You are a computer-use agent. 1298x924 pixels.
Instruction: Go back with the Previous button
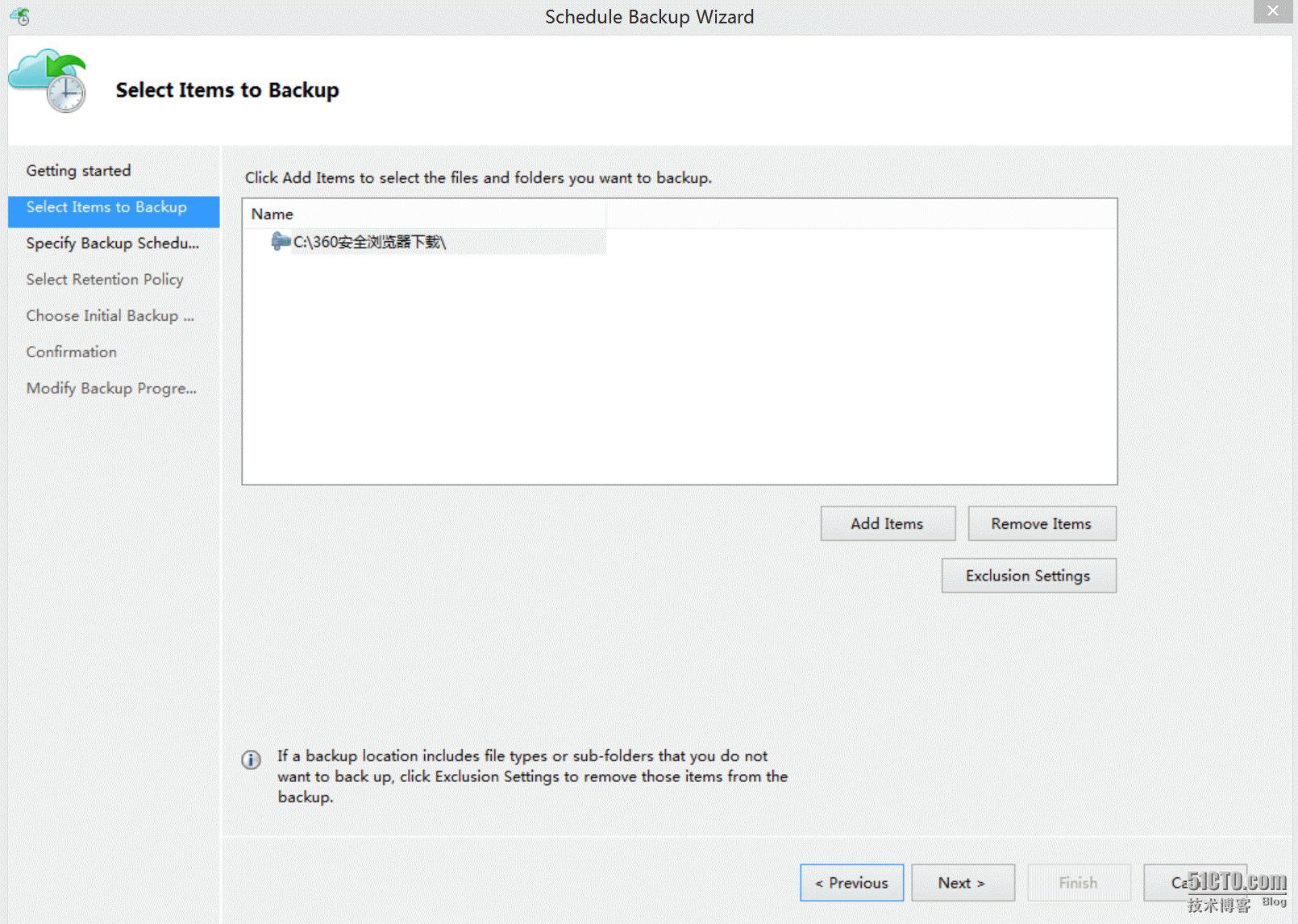pyautogui.click(x=851, y=883)
